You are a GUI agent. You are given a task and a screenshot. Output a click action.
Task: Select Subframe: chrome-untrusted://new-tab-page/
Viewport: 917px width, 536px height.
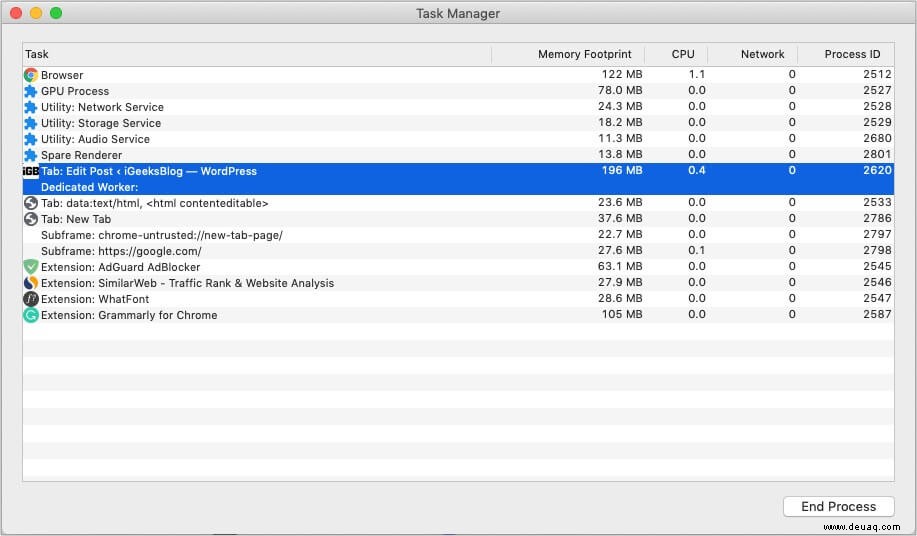click(x=458, y=235)
